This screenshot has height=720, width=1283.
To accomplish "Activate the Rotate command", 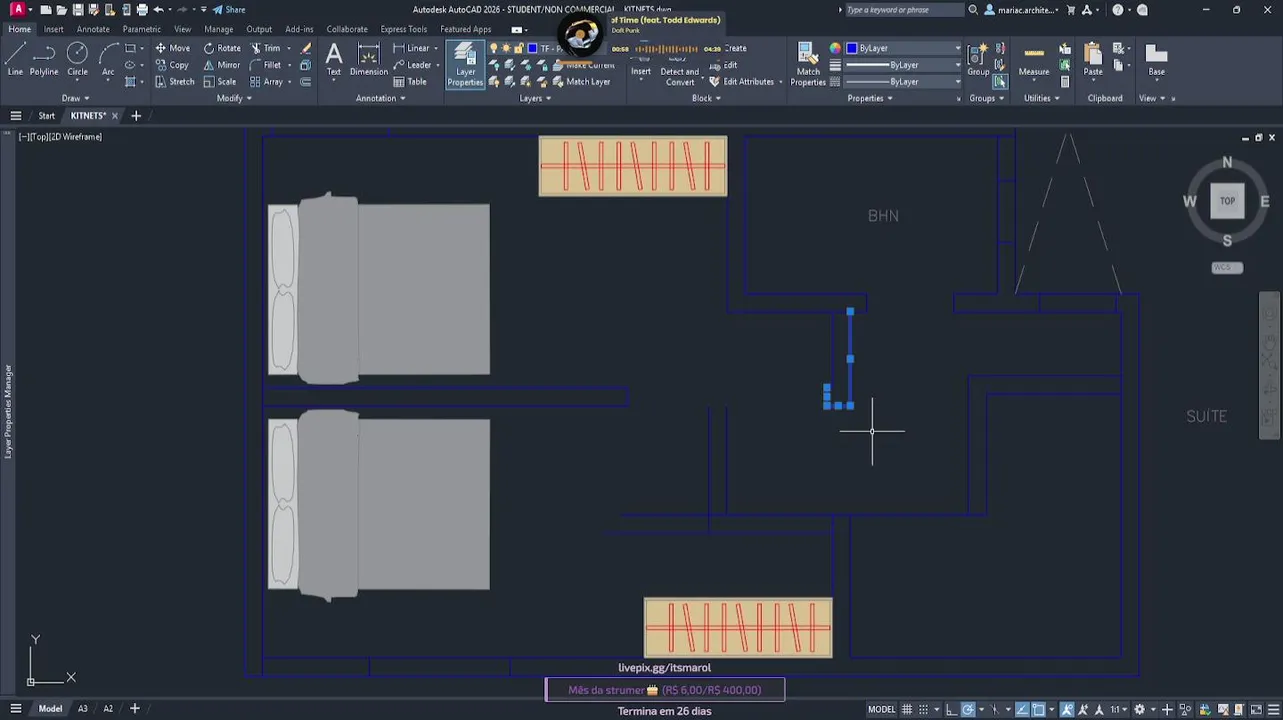I will tap(222, 48).
